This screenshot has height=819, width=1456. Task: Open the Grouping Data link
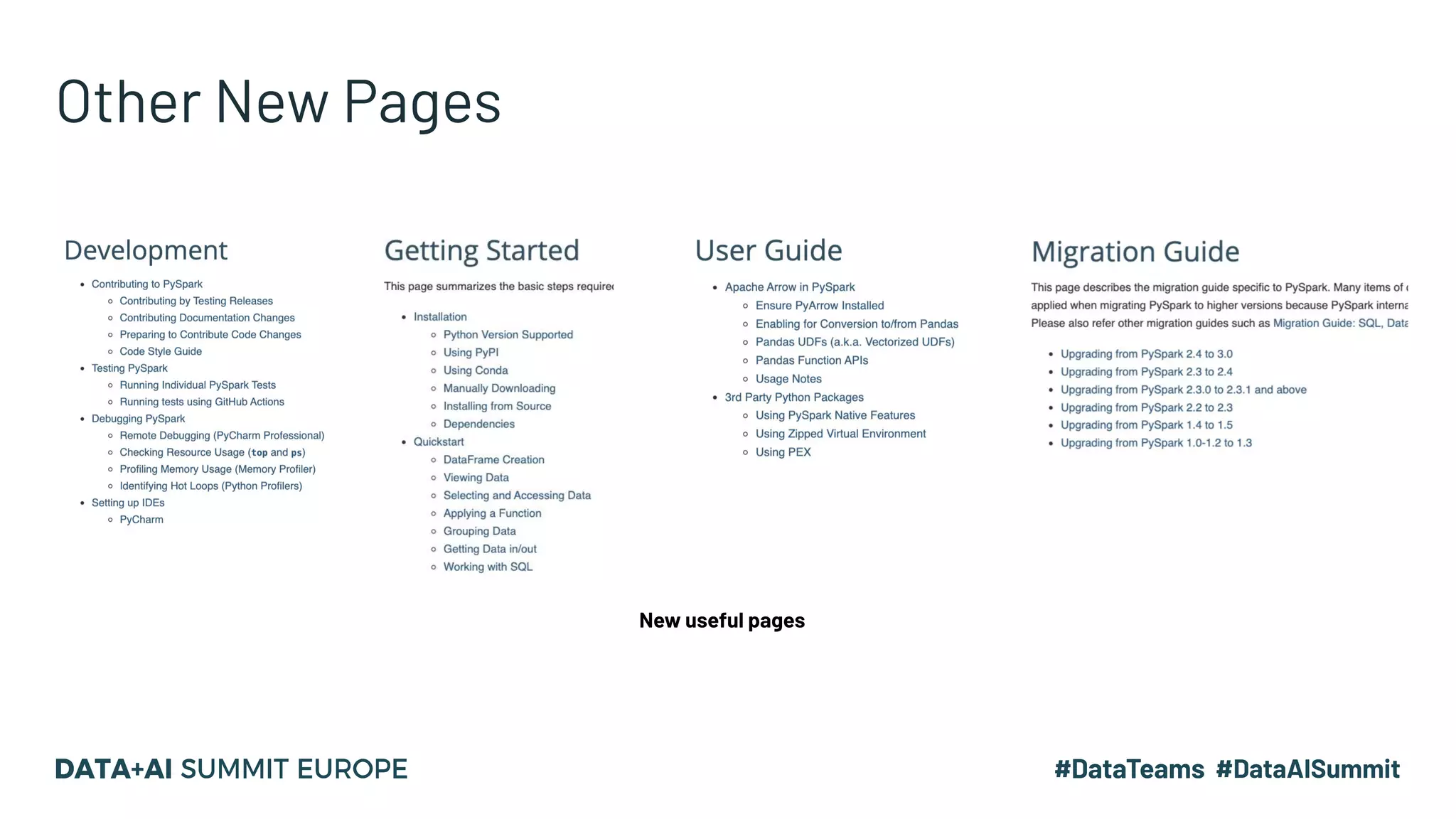tap(480, 531)
